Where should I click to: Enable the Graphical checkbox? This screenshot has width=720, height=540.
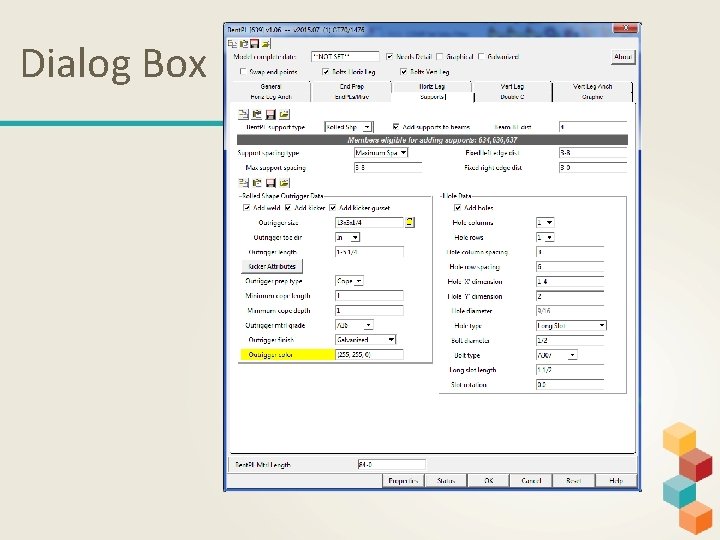tap(439, 56)
